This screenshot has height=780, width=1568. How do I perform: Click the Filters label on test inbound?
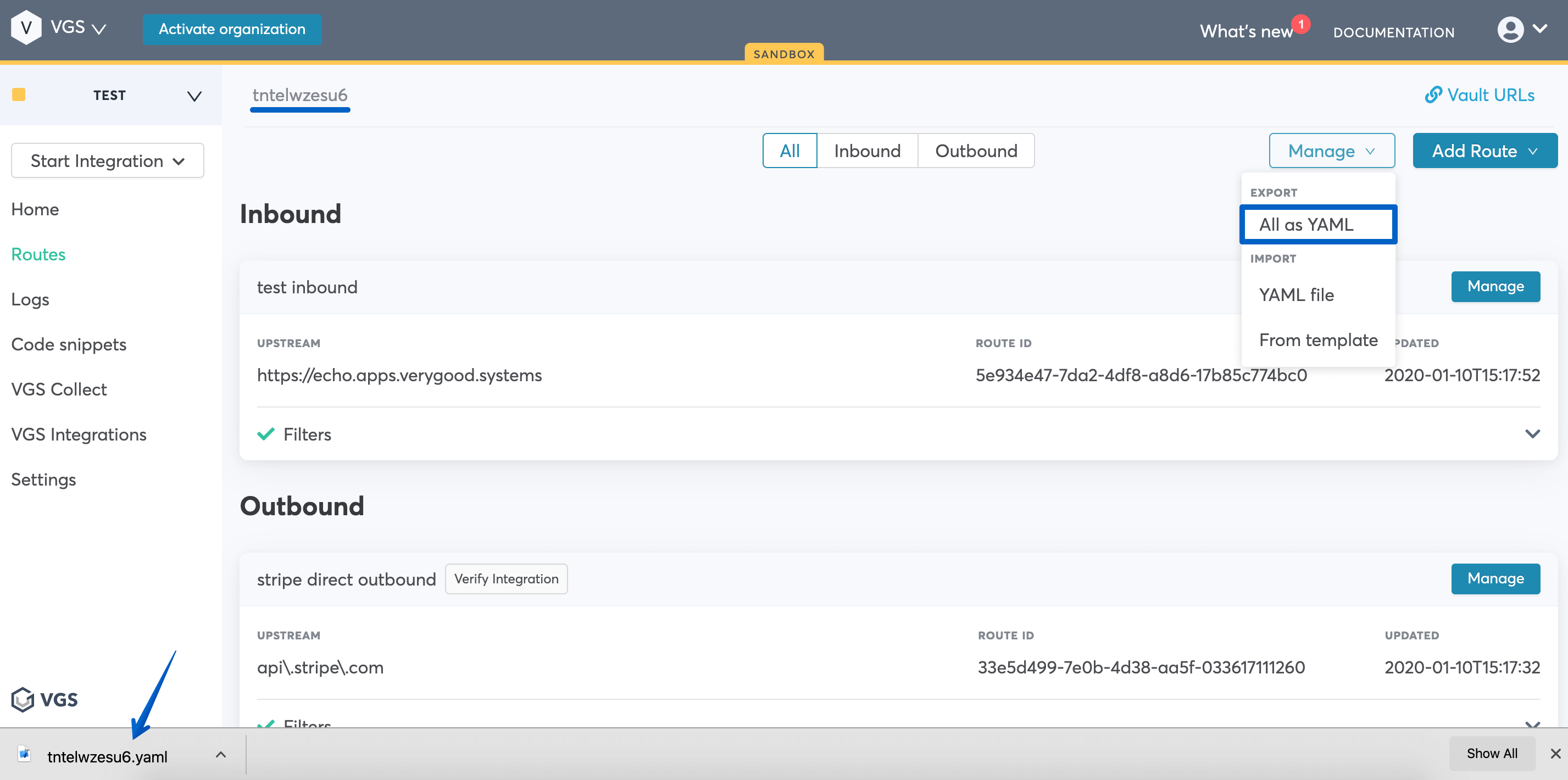point(307,434)
